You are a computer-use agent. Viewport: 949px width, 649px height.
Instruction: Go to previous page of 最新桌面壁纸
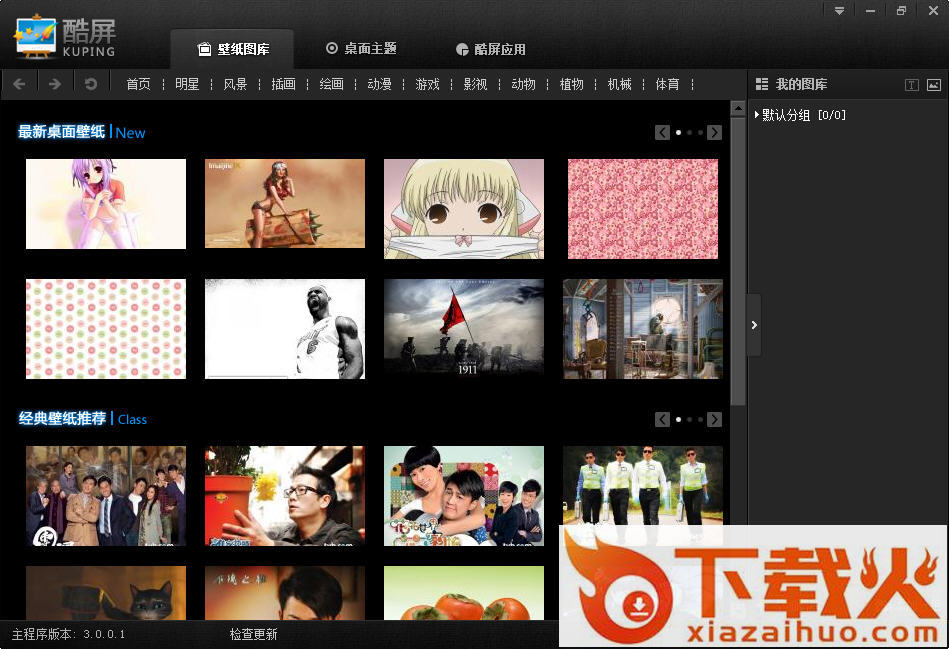(x=662, y=132)
